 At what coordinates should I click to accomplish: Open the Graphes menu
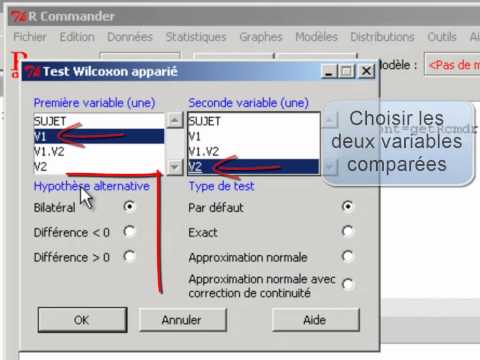(x=261, y=37)
